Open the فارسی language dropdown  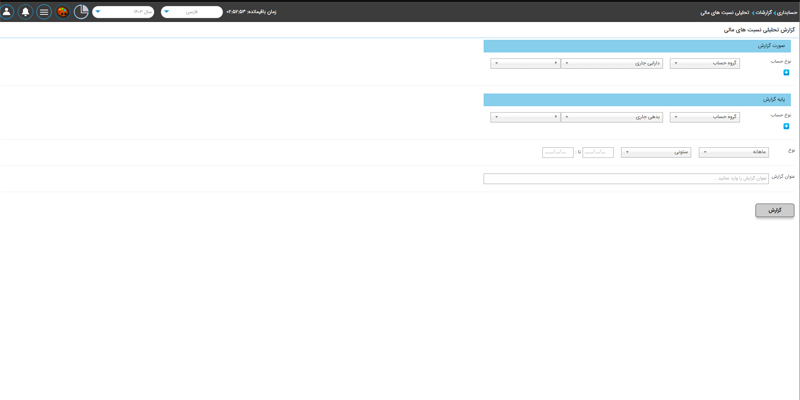point(192,12)
